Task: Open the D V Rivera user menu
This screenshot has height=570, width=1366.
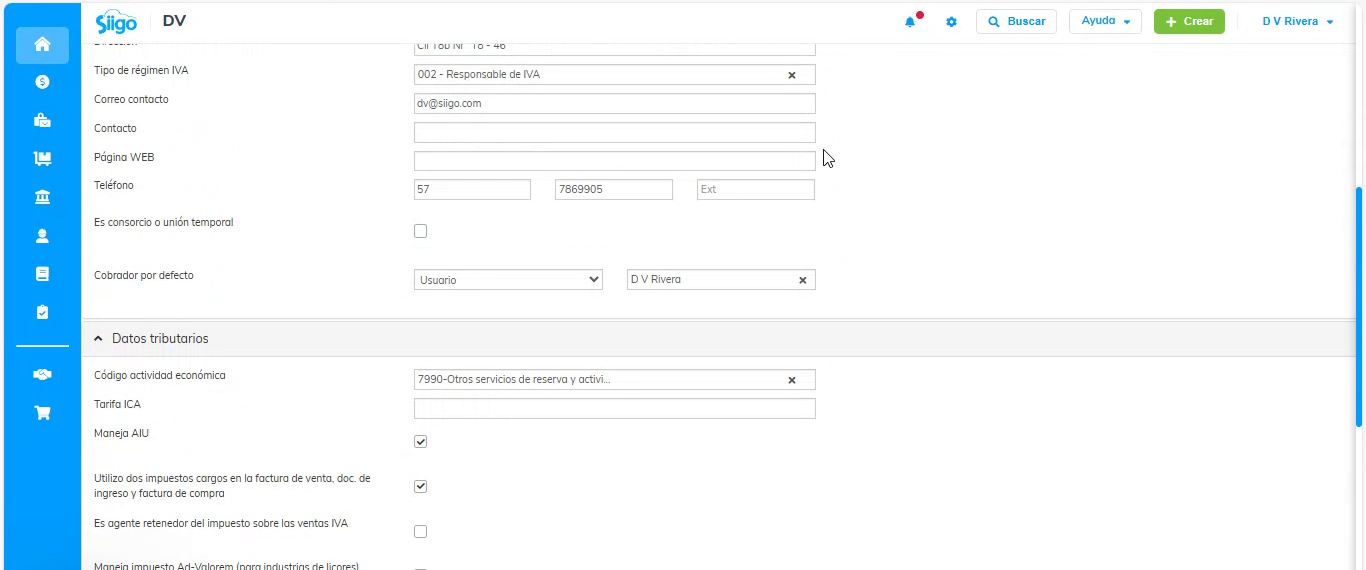Action: pyautogui.click(x=1298, y=22)
